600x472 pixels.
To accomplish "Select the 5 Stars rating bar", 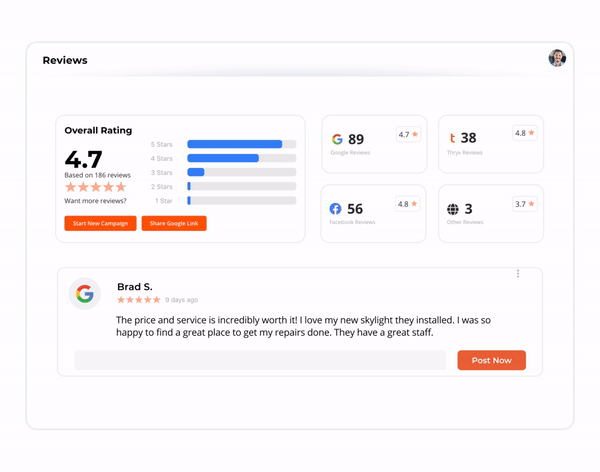I will pyautogui.click(x=241, y=145).
